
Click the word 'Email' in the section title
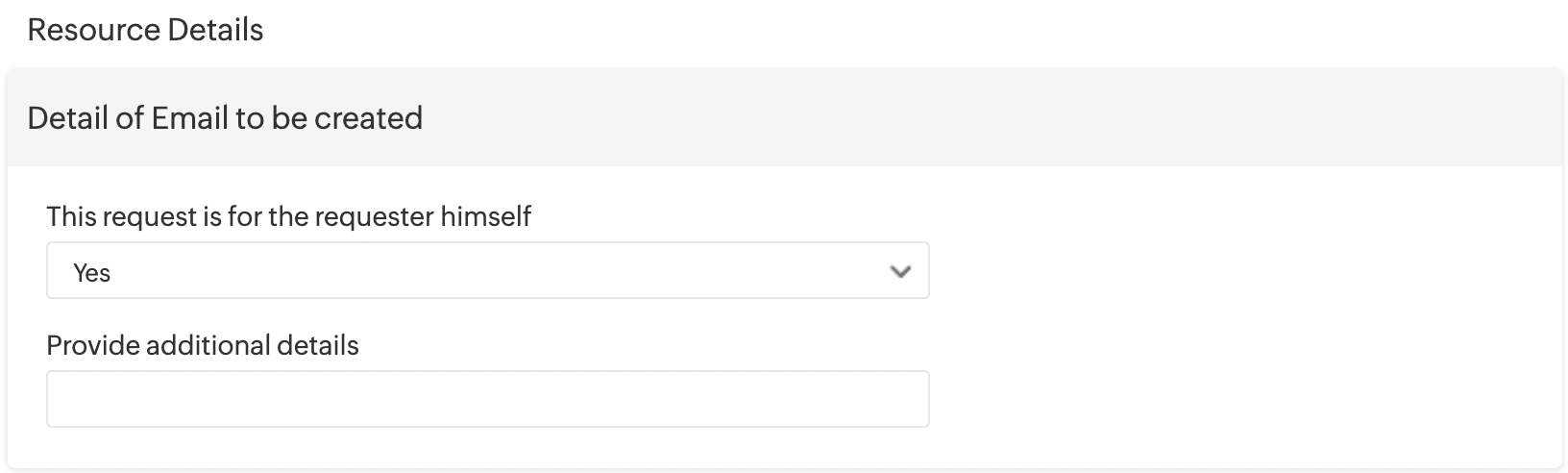click(x=189, y=118)
